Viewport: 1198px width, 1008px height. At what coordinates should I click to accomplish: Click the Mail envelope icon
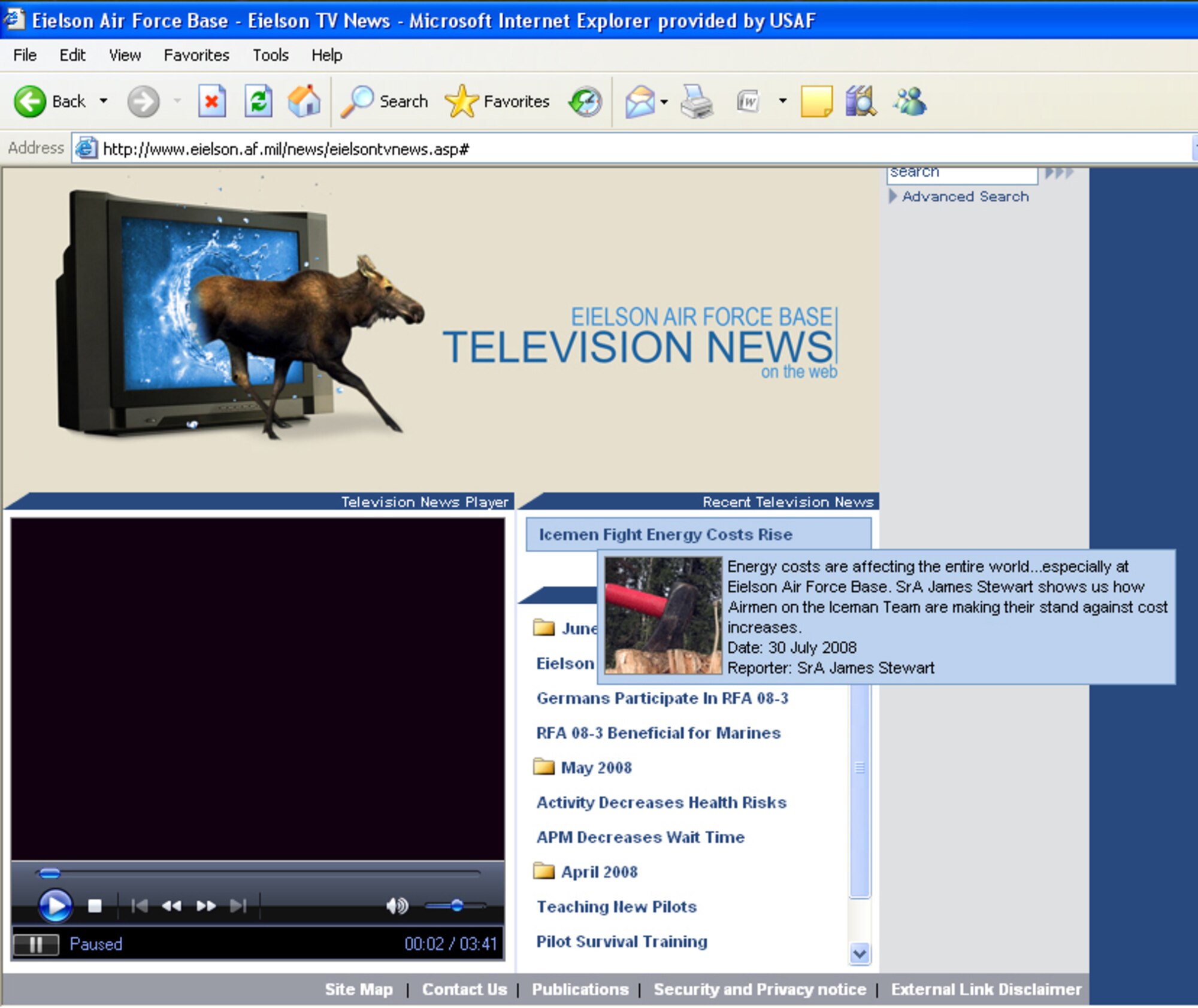click(x=640, y=101)
